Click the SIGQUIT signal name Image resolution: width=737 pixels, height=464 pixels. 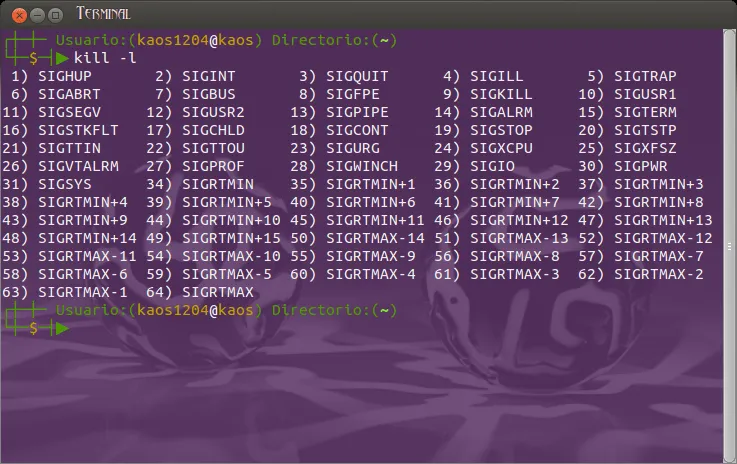tap(357, 76)
